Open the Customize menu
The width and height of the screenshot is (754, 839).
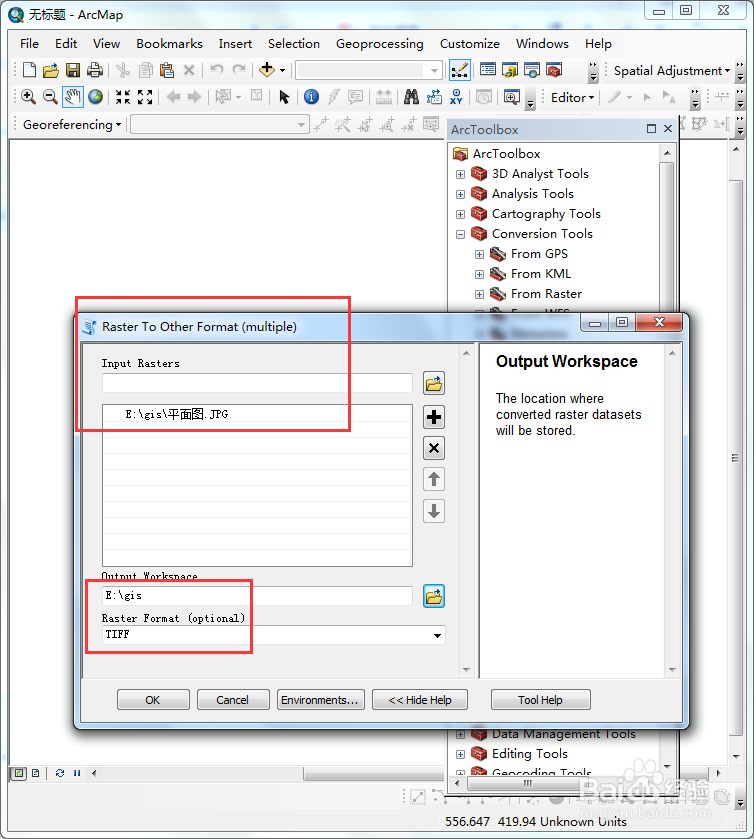[469, 44]
